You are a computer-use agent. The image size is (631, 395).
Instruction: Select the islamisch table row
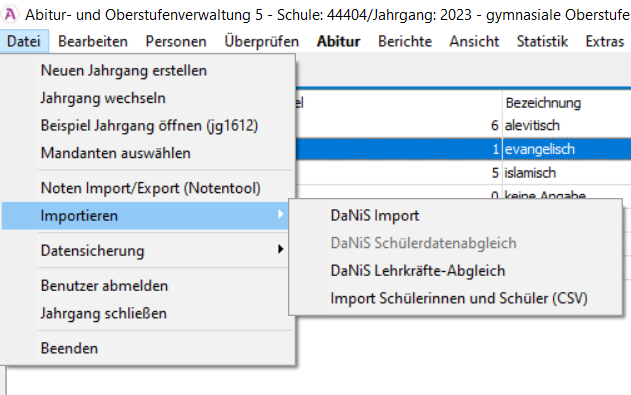pyautogui.click(x=463, y=173)
